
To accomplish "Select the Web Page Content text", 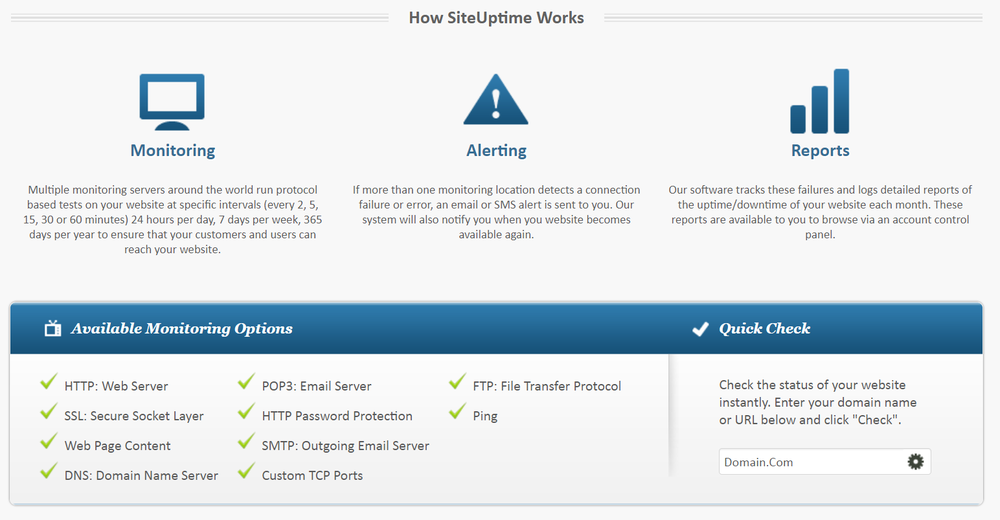I will [x=117, y=445].
